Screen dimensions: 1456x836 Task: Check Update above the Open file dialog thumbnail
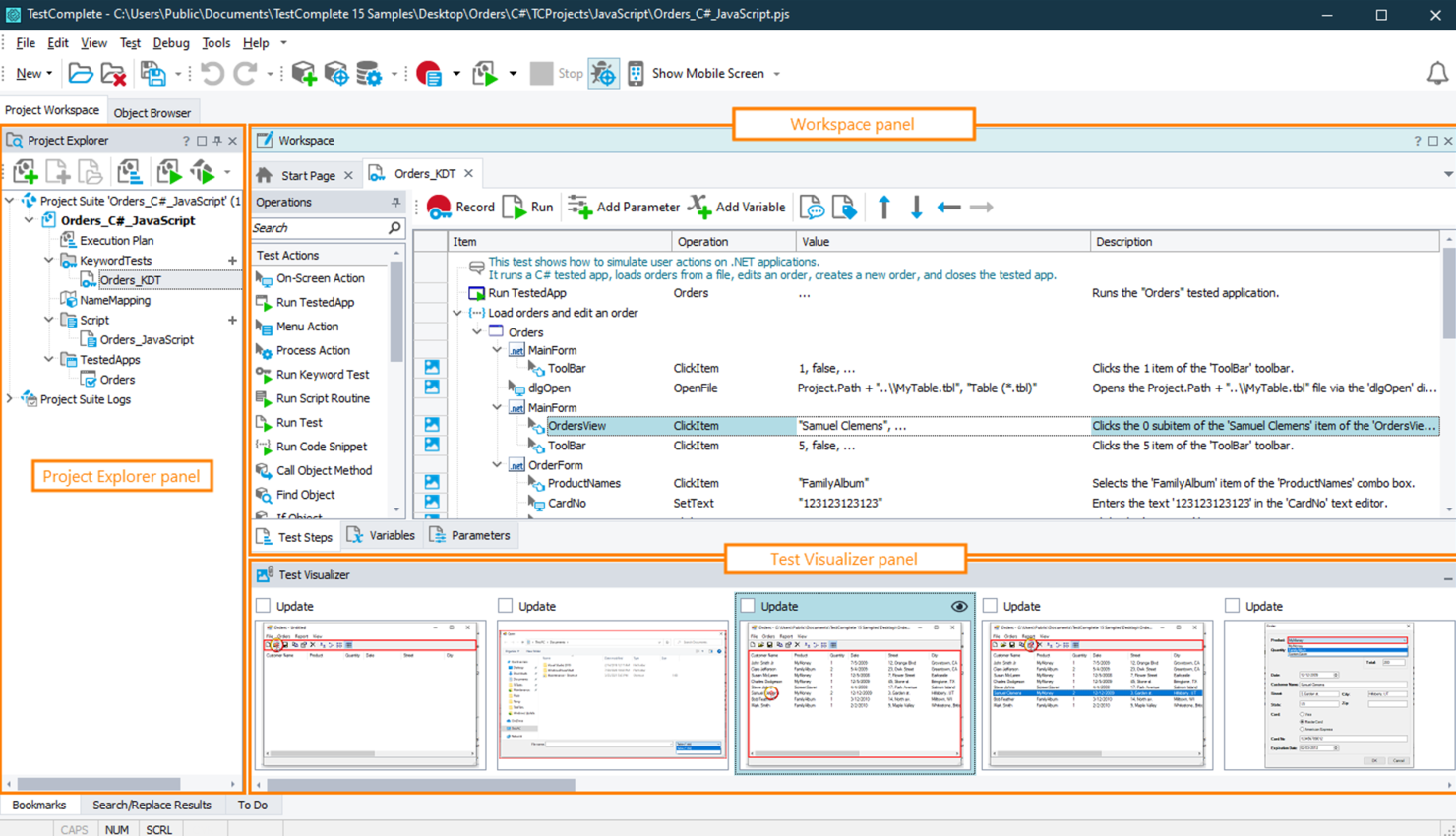(x=506, y=606)
